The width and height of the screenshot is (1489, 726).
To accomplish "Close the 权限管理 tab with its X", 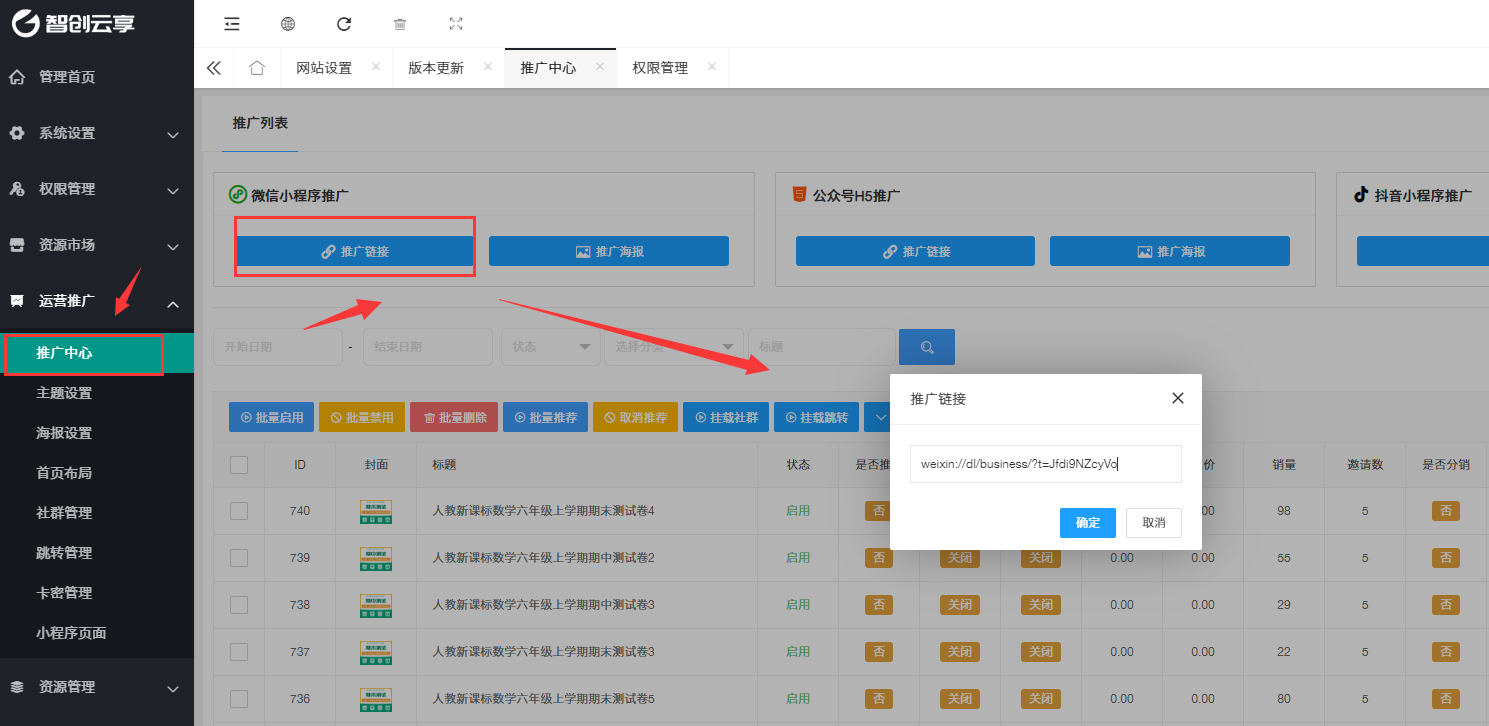I will point(712,66).
